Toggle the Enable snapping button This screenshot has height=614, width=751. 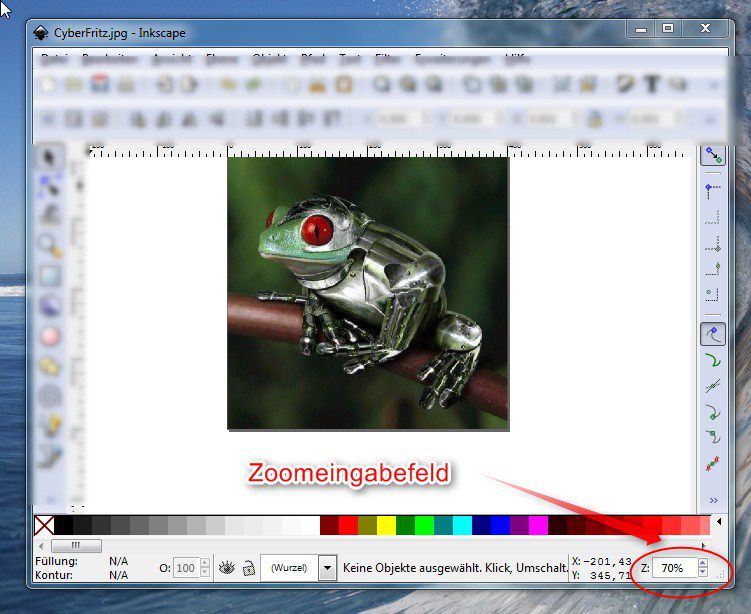713,155
